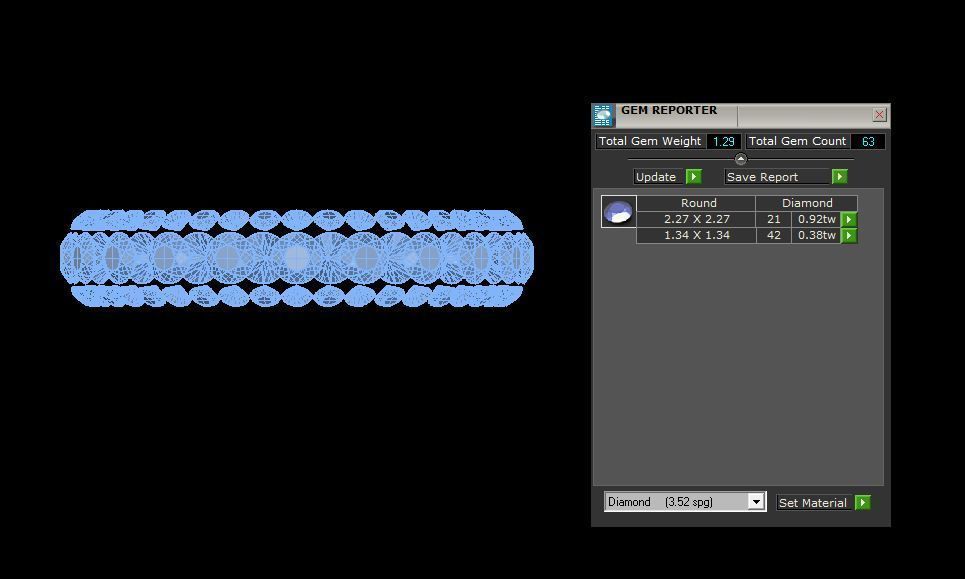This screenshot has height=579, width=965.
Task: Click the Save Report button
Action: (x=777, y=177)
